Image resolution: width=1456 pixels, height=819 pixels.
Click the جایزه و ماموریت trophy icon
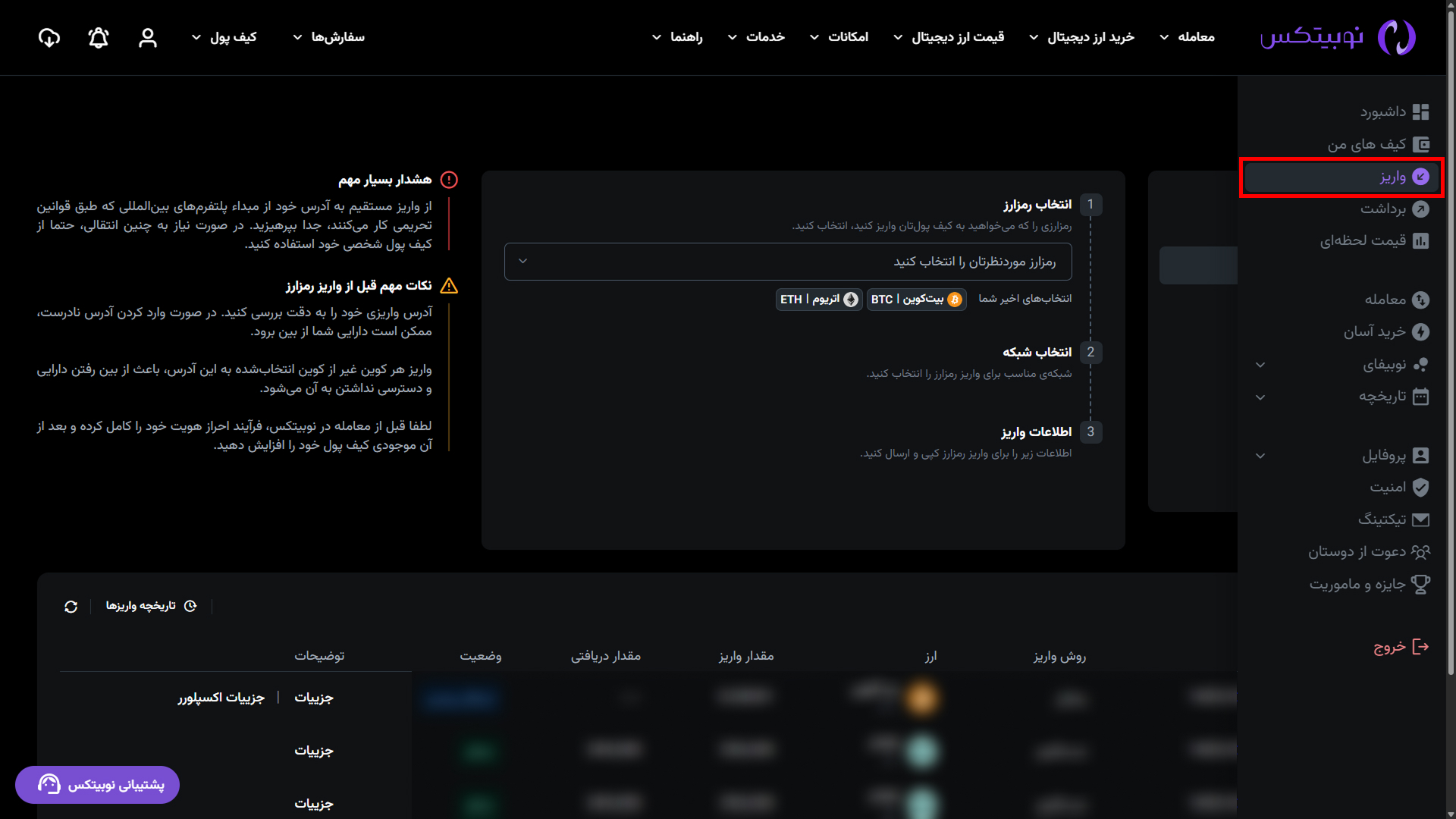[1421, 585]
